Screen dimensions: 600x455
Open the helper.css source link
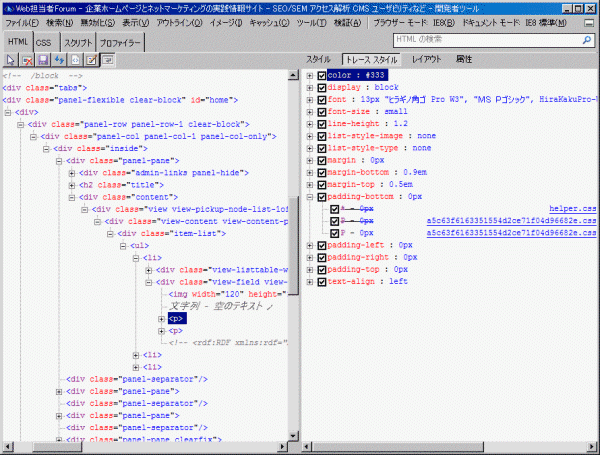(573, 209)
